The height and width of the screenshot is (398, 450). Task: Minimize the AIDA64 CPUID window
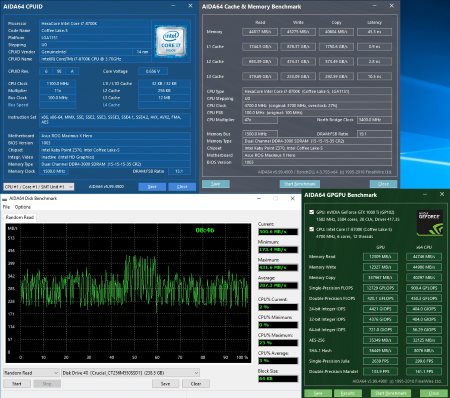pyautogui.click(x=173, y=6)
